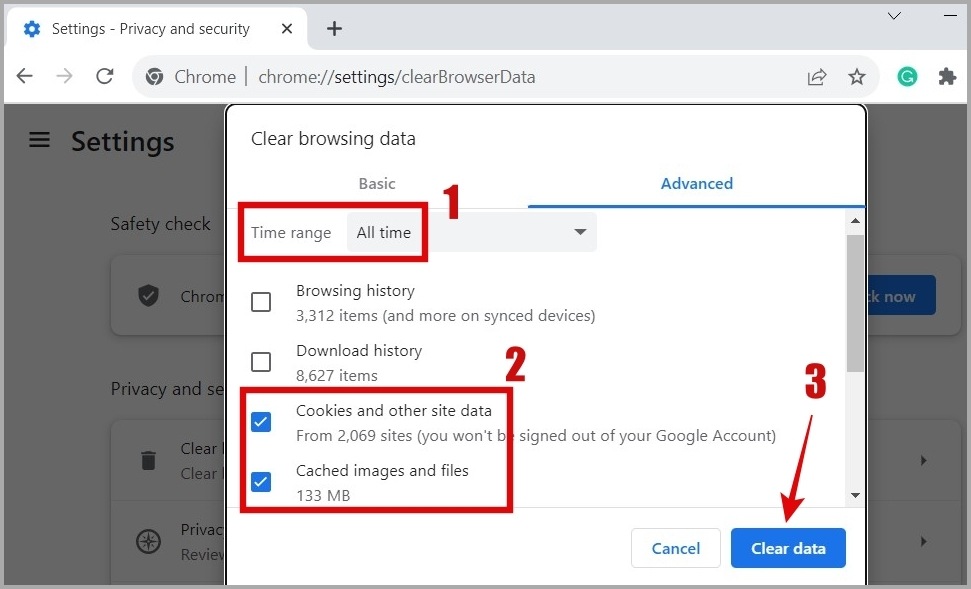Screen dimensions: 971x589
Task: Check the Download history checkbox
Action: (x=261, y=362)
